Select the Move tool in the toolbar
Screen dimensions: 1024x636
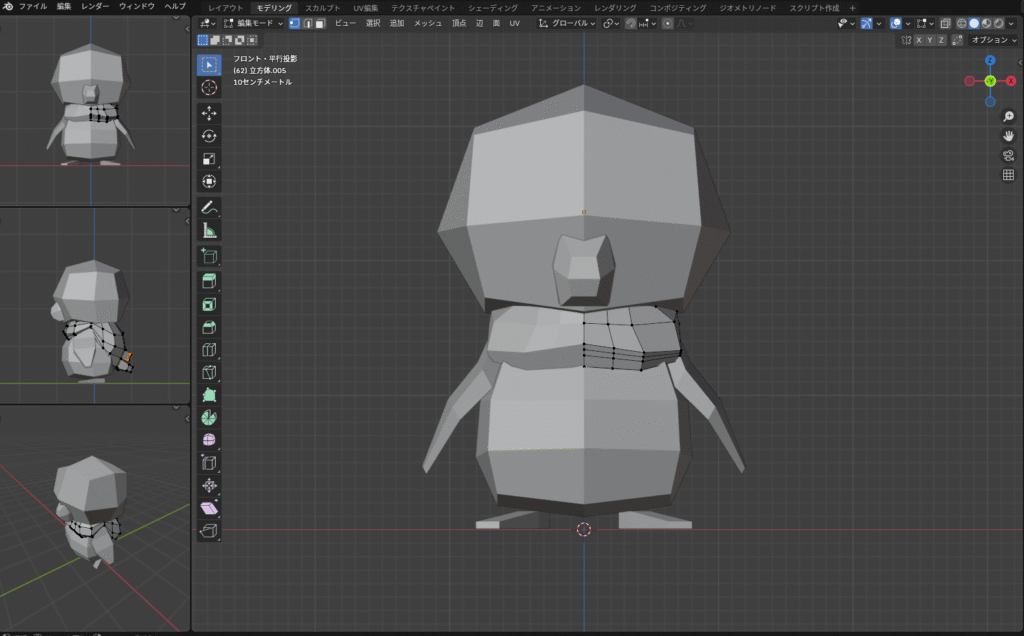tap(209, 113)
